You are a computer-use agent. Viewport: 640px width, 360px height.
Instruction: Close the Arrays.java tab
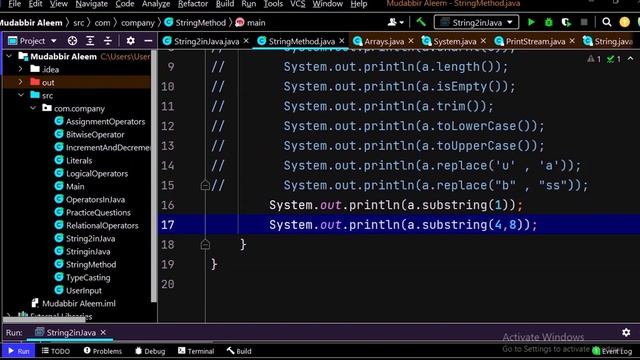411,41
